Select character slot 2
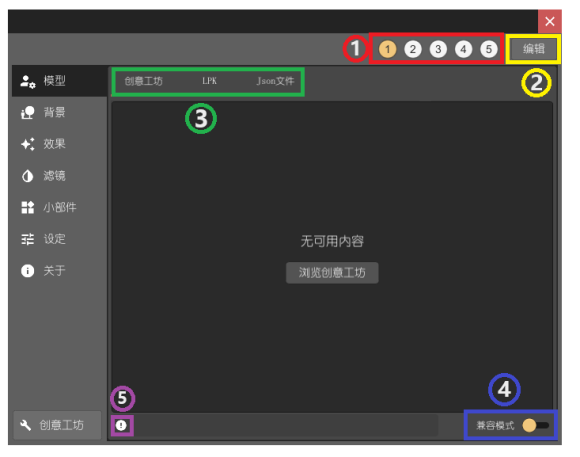Image resolution: width=580 pixels, height=457 pixels. pyautogui.click(x=413, y=49)
